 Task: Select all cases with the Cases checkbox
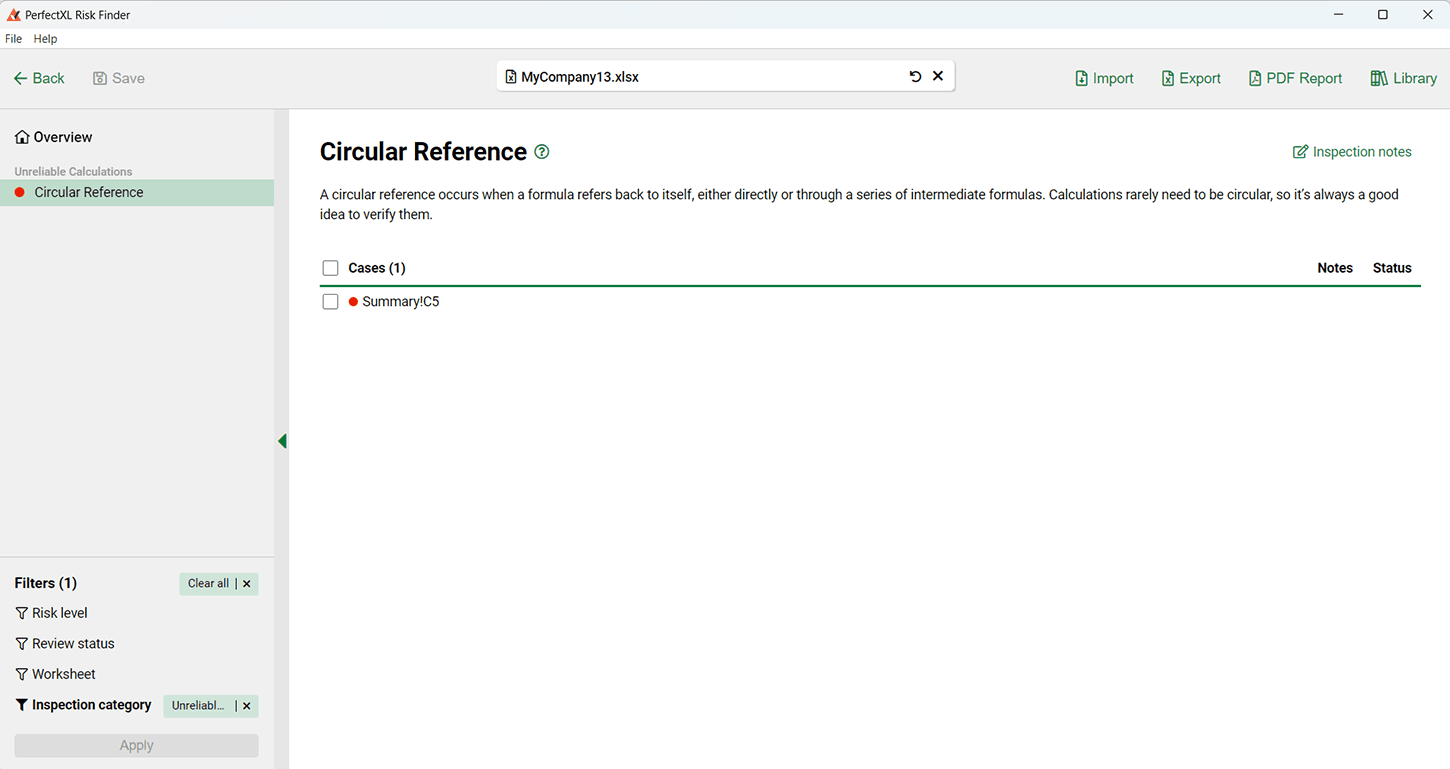(330, 268)
